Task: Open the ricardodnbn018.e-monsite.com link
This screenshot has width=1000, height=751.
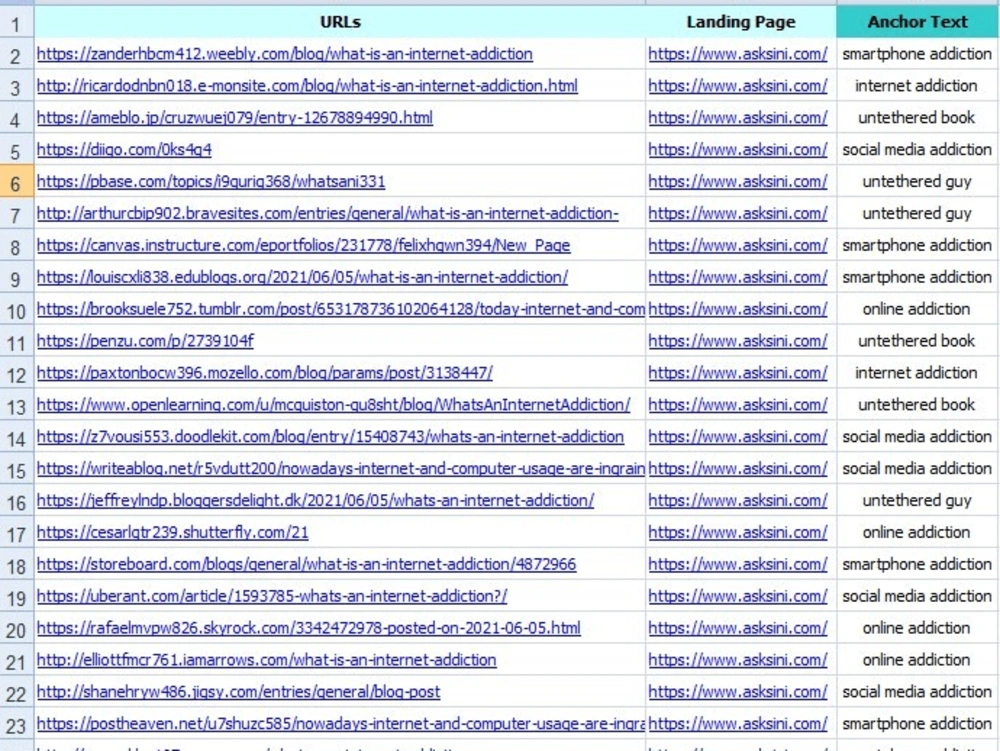Action: tap(307, 86)
